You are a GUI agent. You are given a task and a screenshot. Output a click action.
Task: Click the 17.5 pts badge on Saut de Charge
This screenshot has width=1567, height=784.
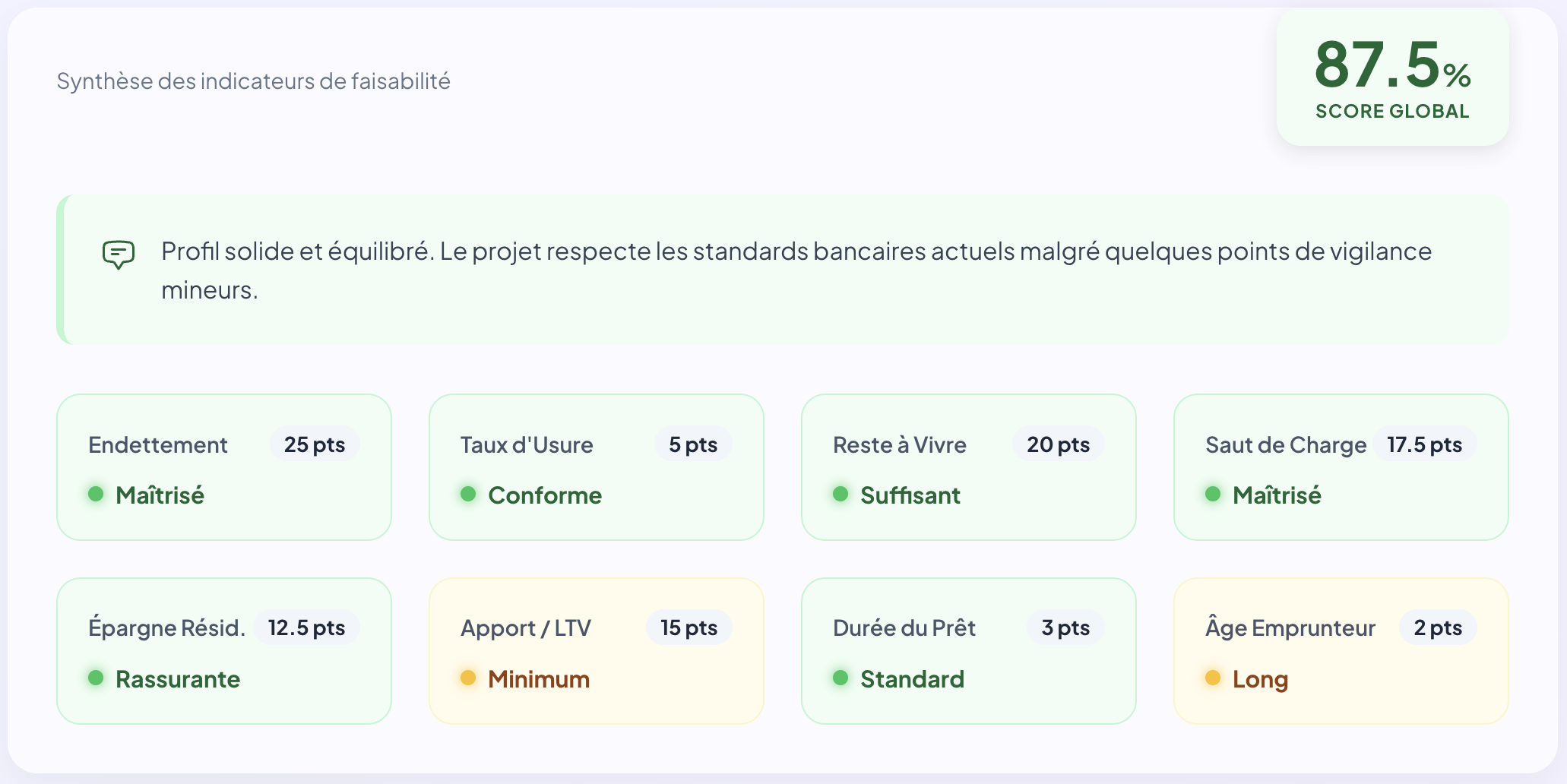click(1424, 444)
